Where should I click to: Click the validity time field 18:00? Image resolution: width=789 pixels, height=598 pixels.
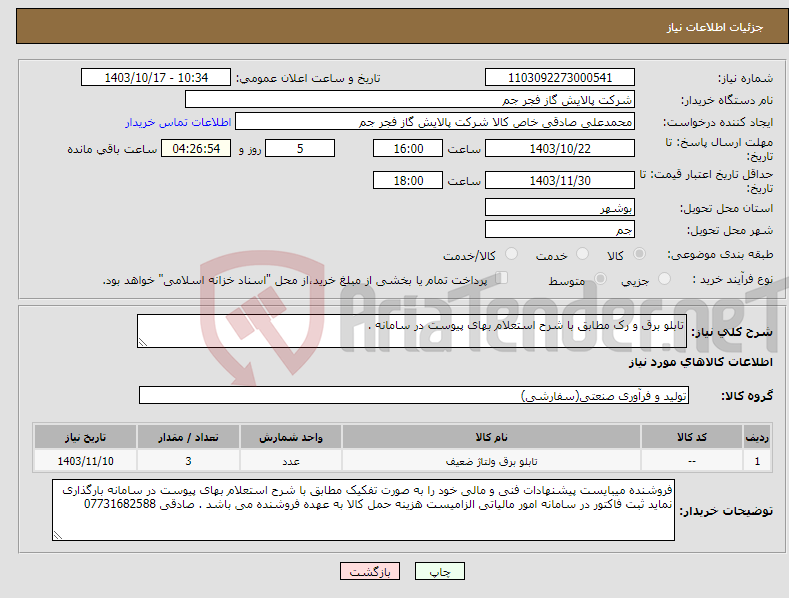(x=408, y=180)
